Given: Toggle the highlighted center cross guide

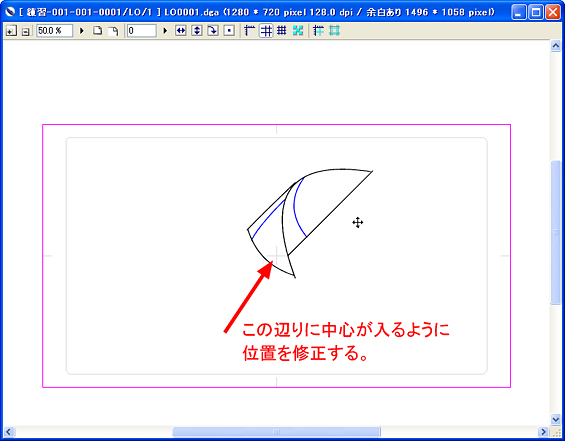Looking at the screenshot, I should 266,31.
